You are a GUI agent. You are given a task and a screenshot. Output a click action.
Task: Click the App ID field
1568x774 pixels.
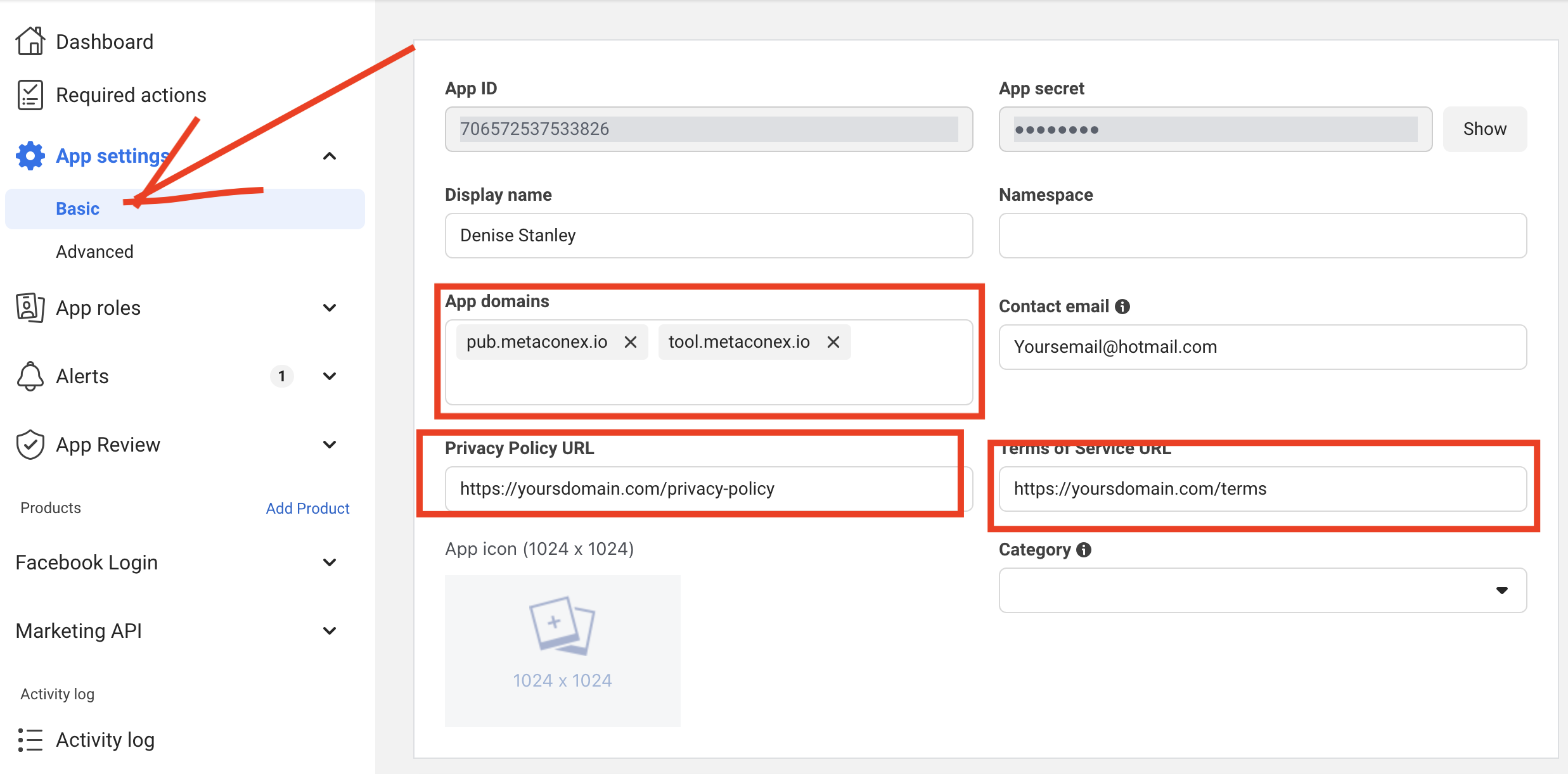pos(709,129)
